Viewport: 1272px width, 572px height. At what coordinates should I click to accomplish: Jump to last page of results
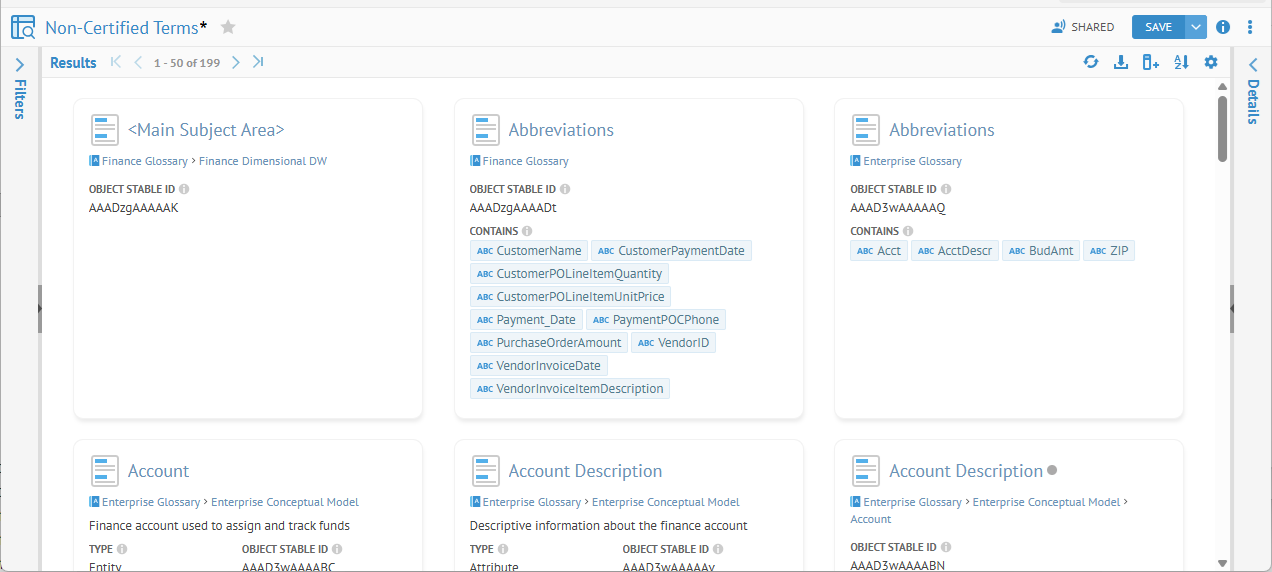(x=258, y=62)
